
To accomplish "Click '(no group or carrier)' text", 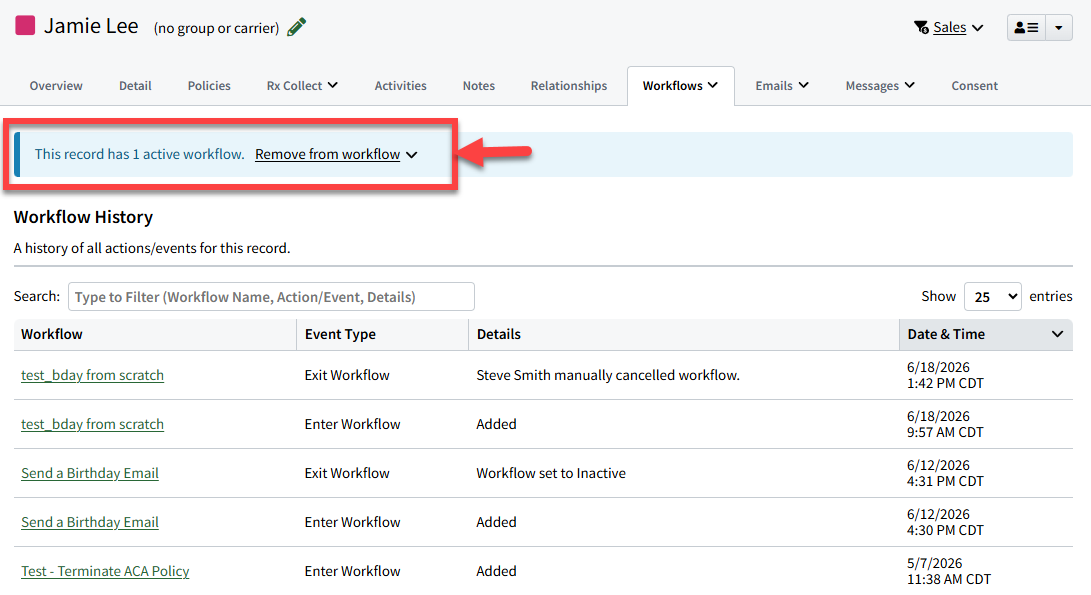I will pyautogui.click(x=216, y=28).
